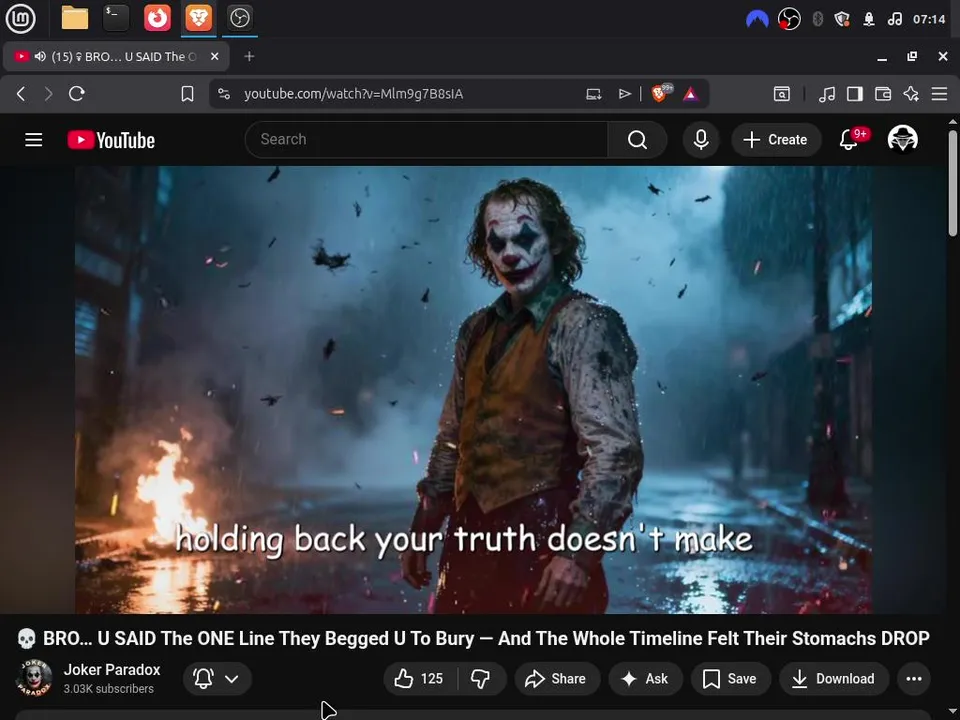The image size is (960, 720).
Task: Open sound volume tray icon
Action: (894, 19)
